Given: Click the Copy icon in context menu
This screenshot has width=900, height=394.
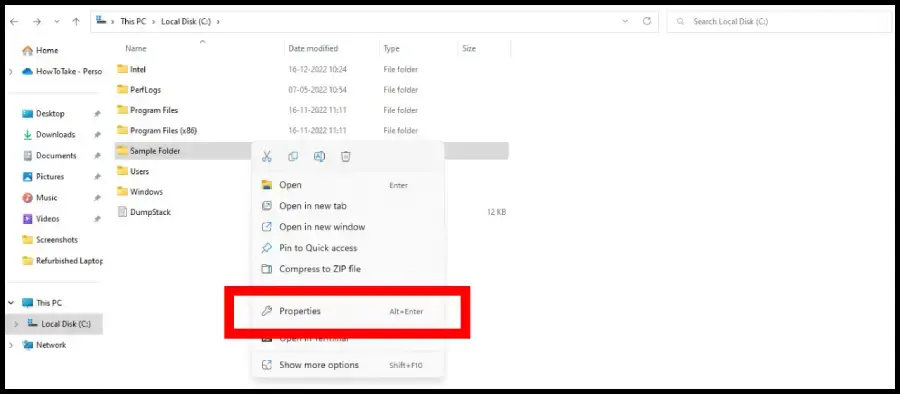Looking at the screenshot, I should click(x=293, y=156).
